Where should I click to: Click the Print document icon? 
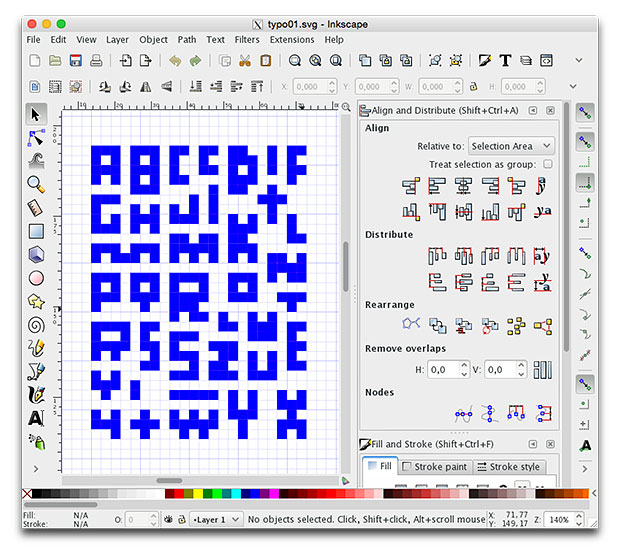(96, 61)
